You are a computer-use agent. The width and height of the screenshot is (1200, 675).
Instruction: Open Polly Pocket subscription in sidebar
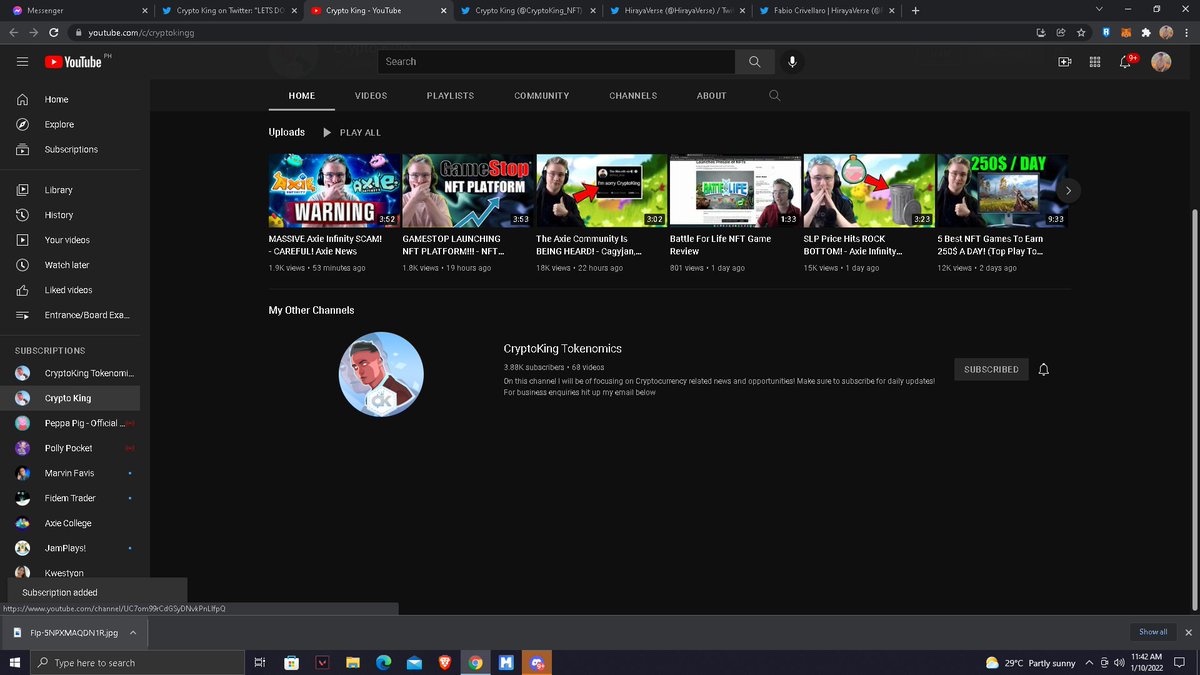pyautogui.click(x=70, y=448)
